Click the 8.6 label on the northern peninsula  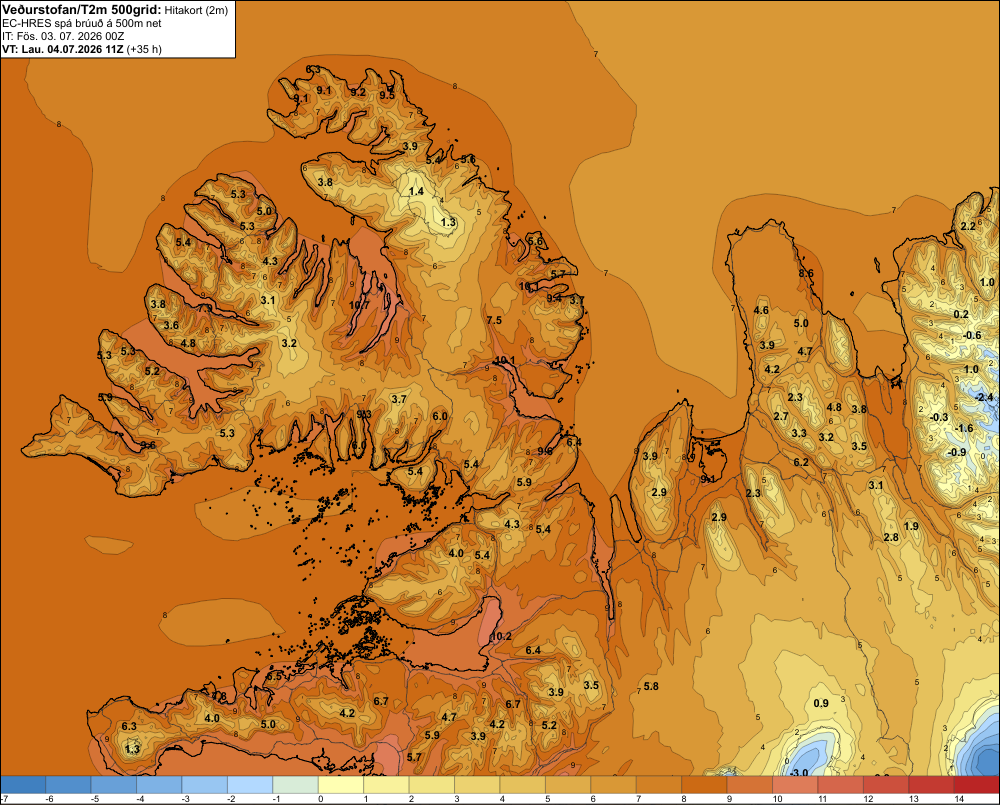tap(806, 273)
